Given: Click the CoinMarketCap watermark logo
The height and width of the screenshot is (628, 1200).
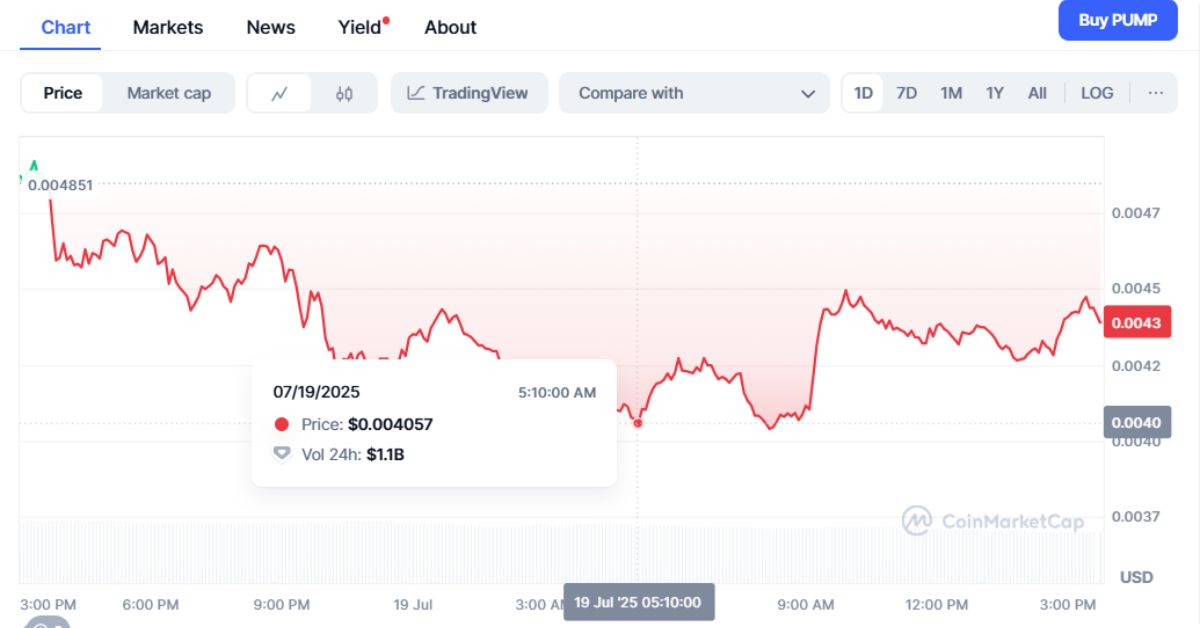Looking at the screenshot, I should pyautogui.click(x=917, y=521).
